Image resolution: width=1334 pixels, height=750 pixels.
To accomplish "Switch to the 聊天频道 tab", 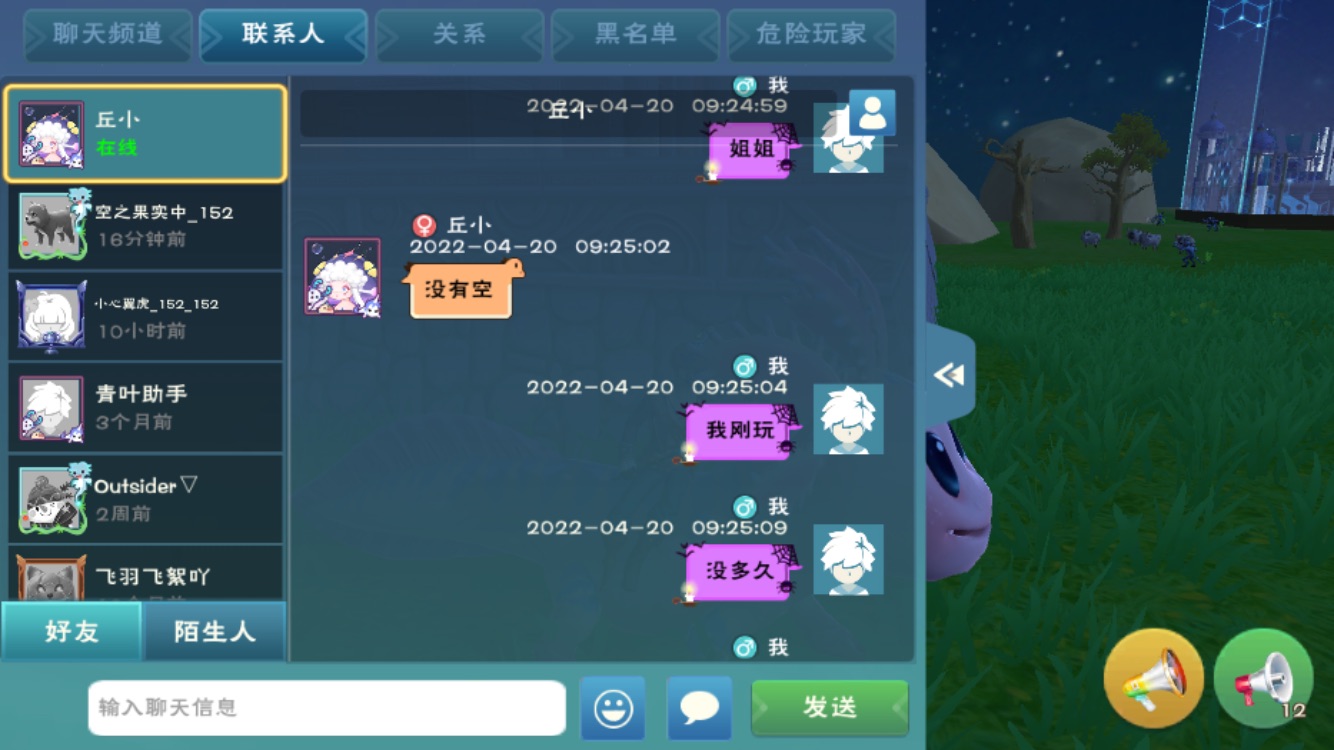I will (108, 35).
